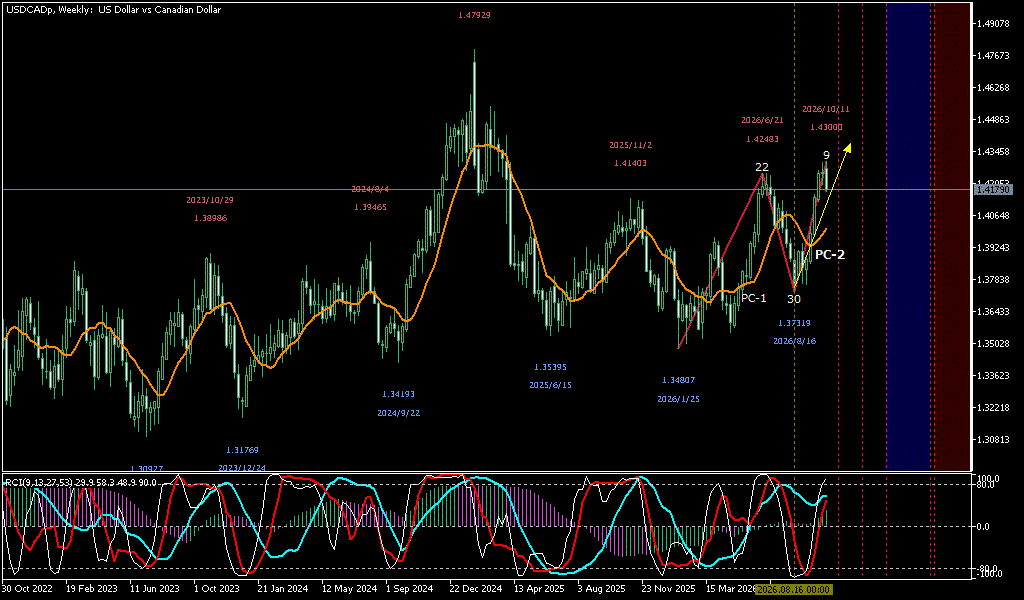Click the highlighted 2026.08.16 00:00 time marker
The image size is (1024, 600).
tap(793, 589)
